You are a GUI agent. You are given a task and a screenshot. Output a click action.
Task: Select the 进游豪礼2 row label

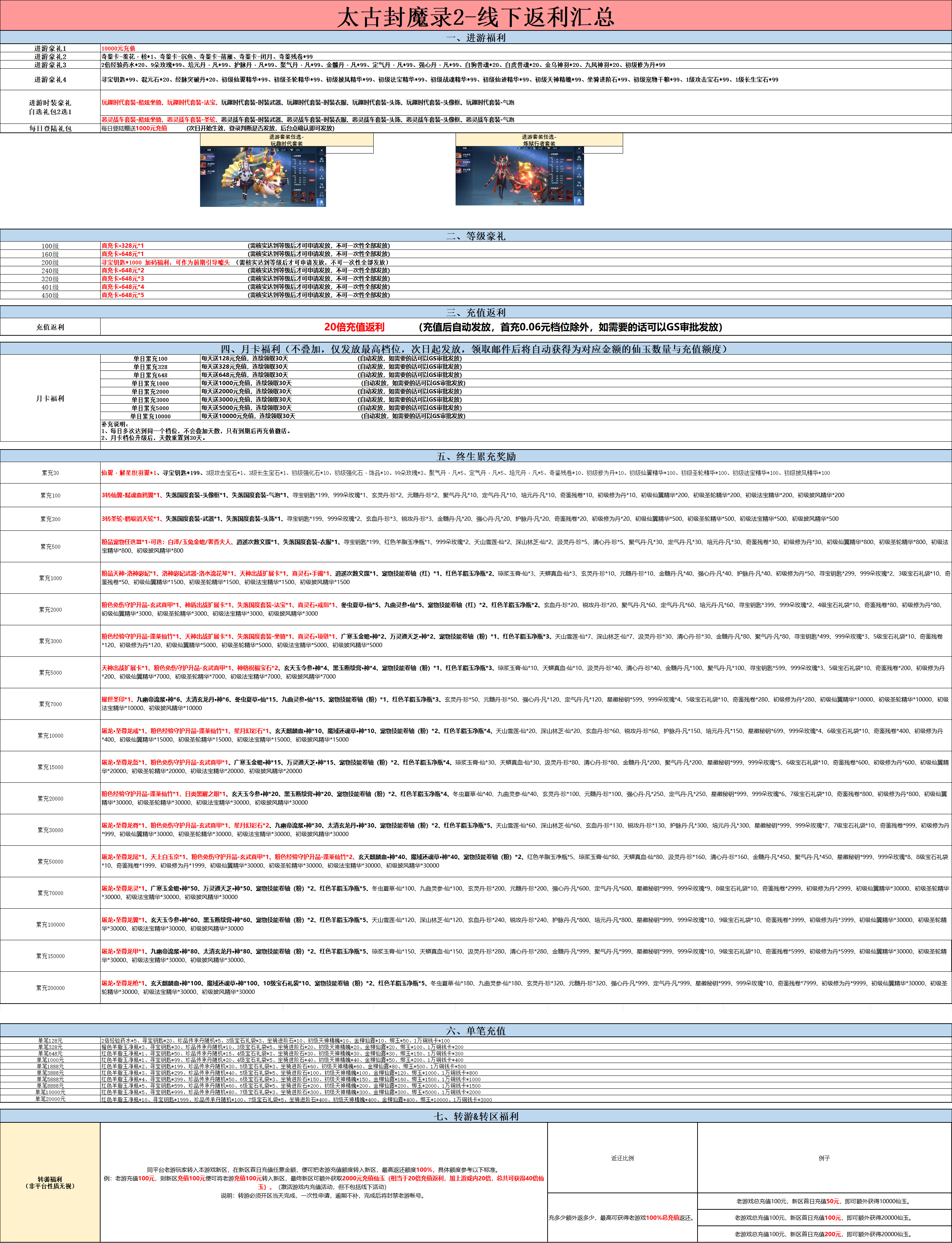pos(50,57)
